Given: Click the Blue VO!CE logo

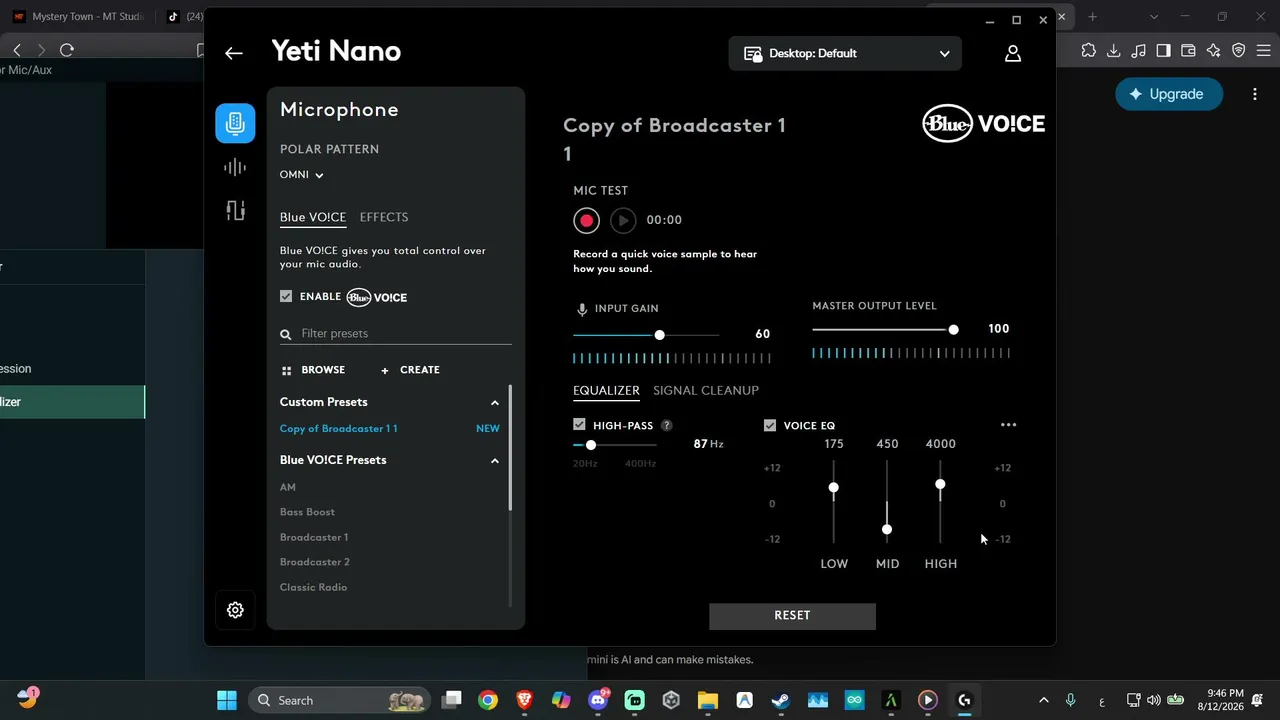Looking at the screenshot, I should (983, 124).
